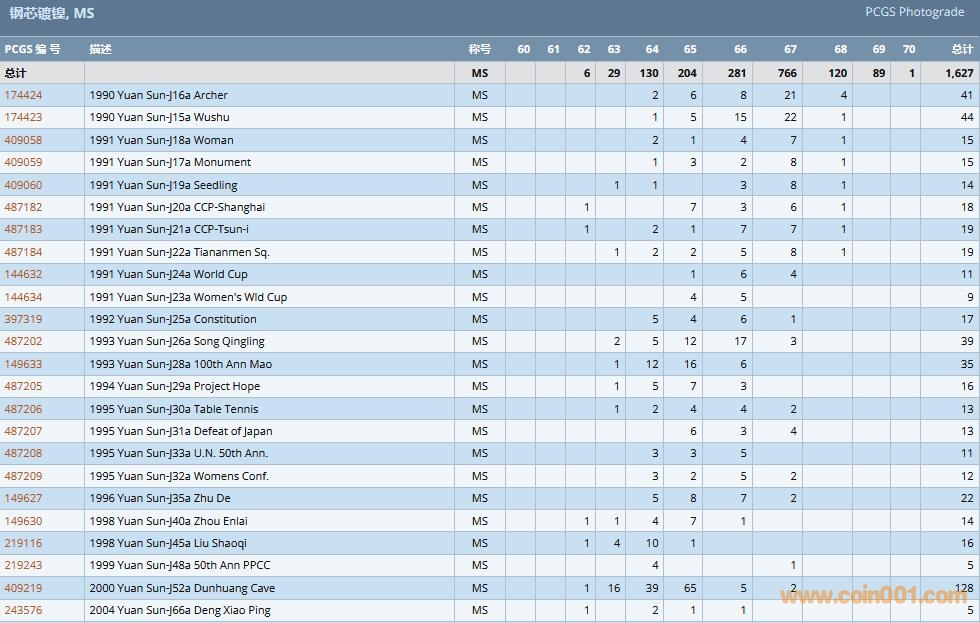Click the 描述 column header
The height and width of the screenshot is (623, 980).
(100, 49)
